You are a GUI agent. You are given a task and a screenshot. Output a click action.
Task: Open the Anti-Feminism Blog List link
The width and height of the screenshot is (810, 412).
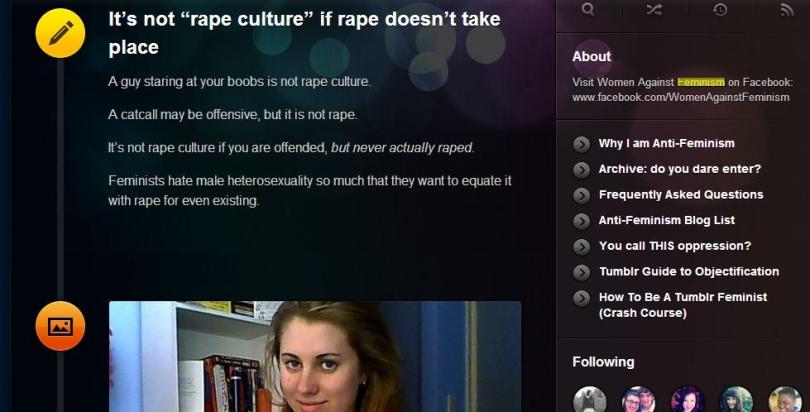tap(666, 220)
